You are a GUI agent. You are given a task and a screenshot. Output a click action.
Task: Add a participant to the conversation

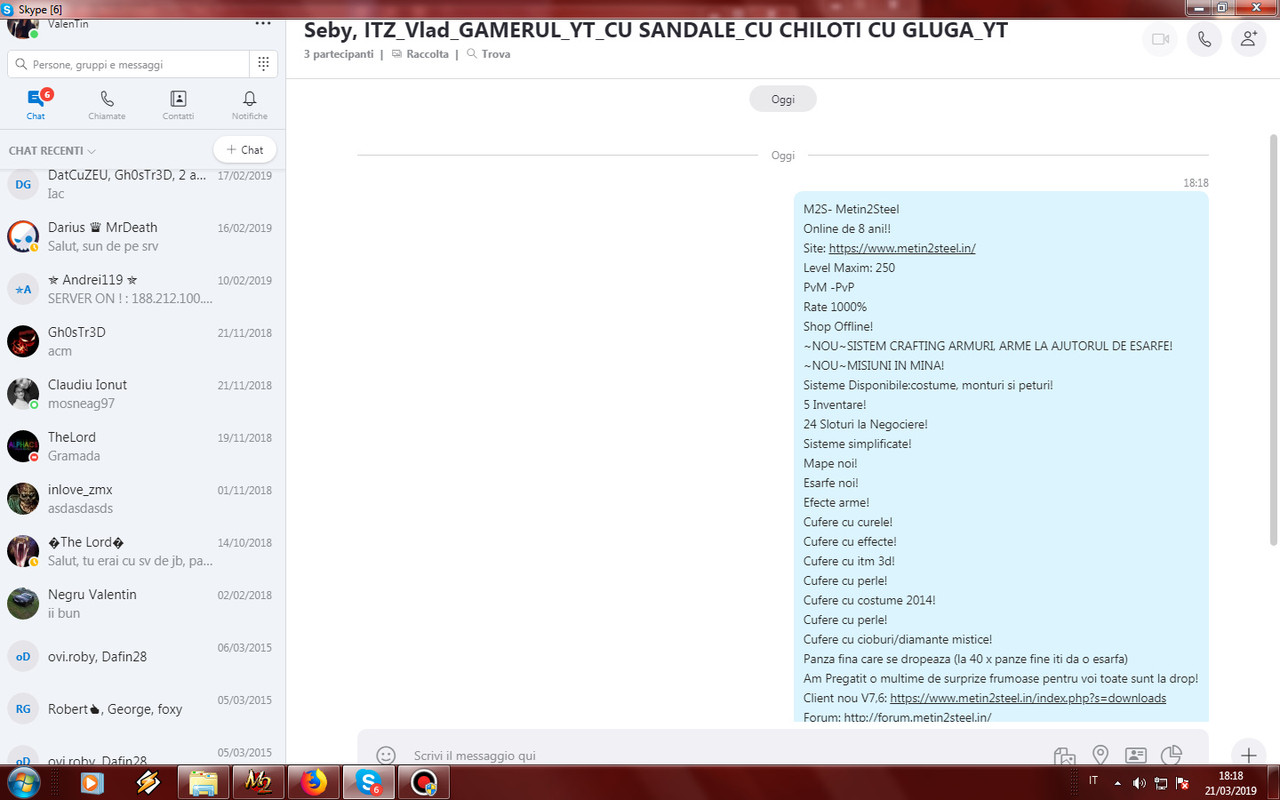tap(1248, 39)
